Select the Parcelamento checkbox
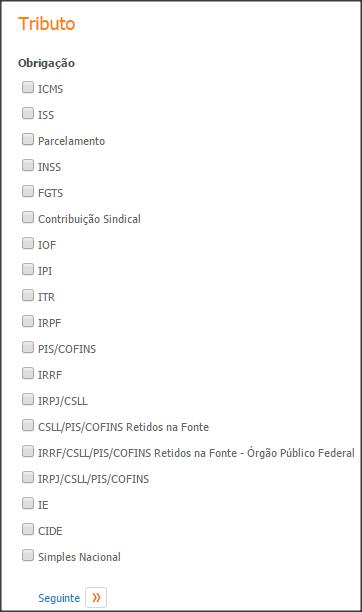 click(28, 139)
